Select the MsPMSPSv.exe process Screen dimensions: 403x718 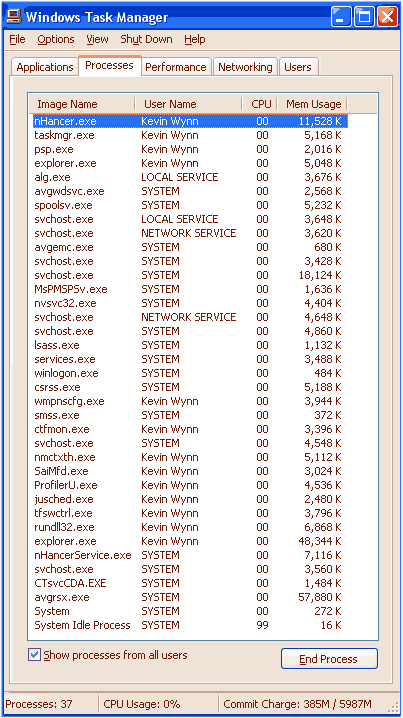coord(190,289)
